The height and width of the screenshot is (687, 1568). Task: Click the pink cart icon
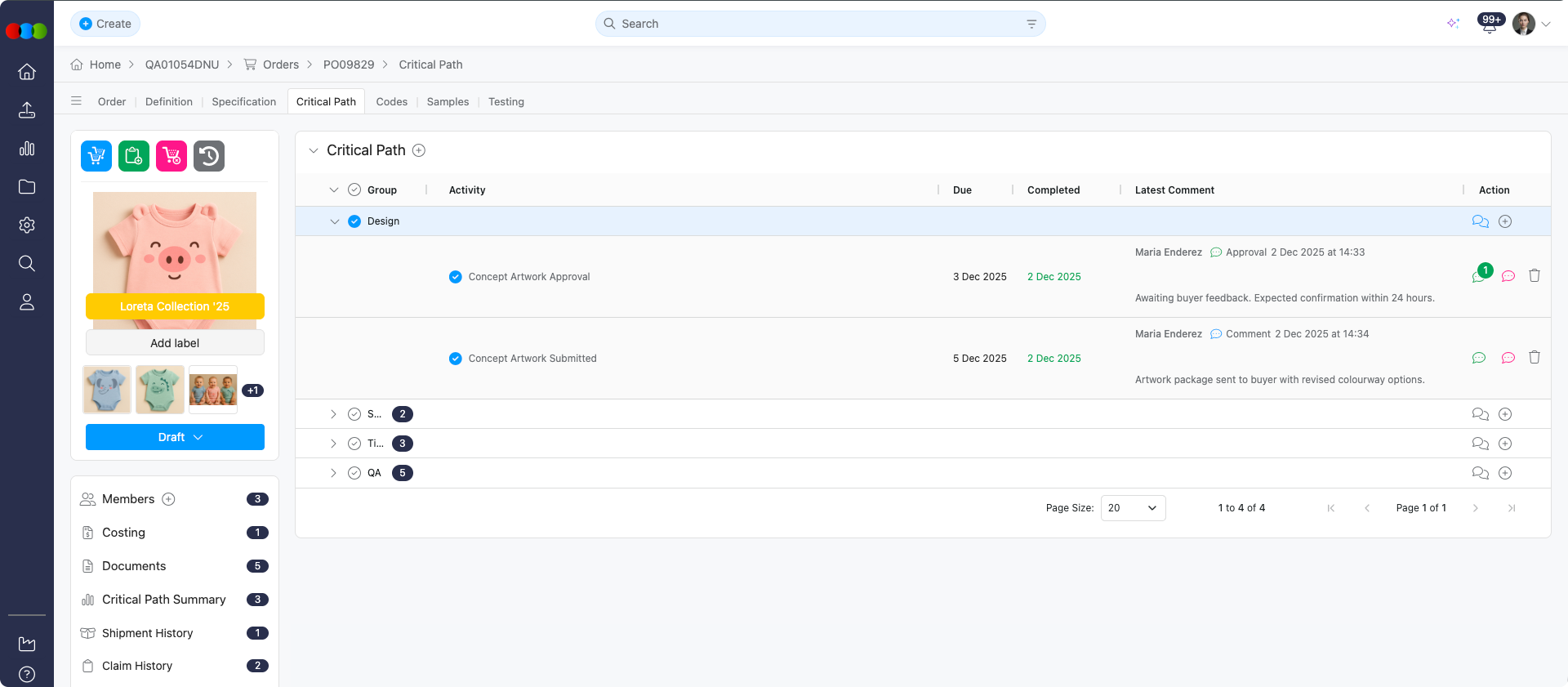click(171, 156)
